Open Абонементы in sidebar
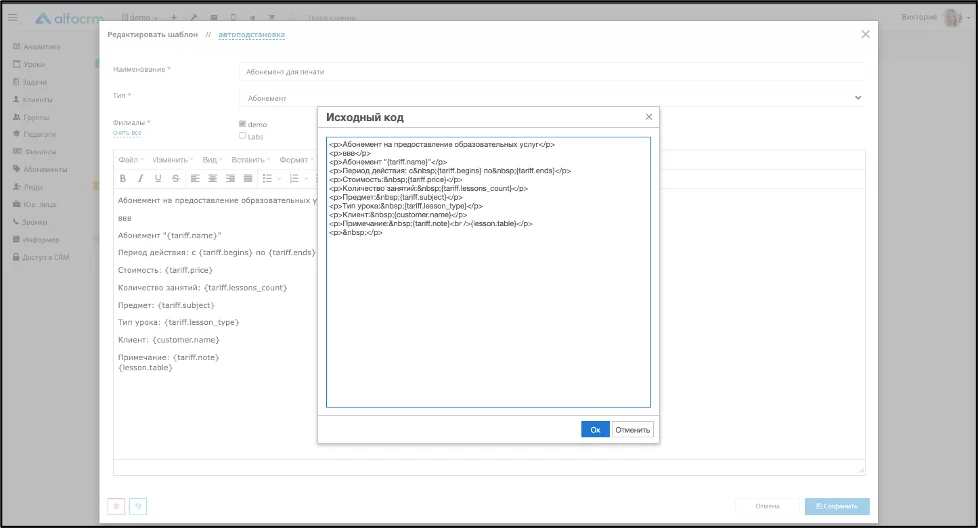The image size is (979, 529). tap(40, 169)
